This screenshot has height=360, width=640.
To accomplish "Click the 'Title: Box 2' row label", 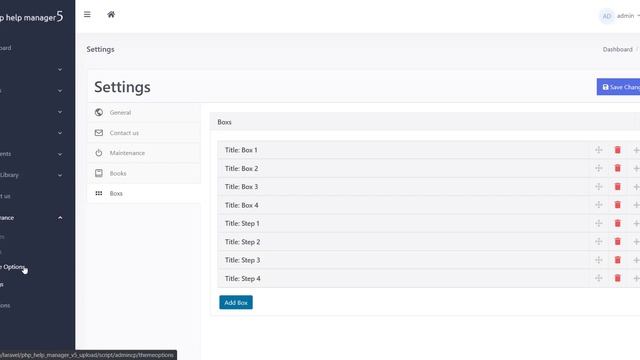I will (242, 168).
